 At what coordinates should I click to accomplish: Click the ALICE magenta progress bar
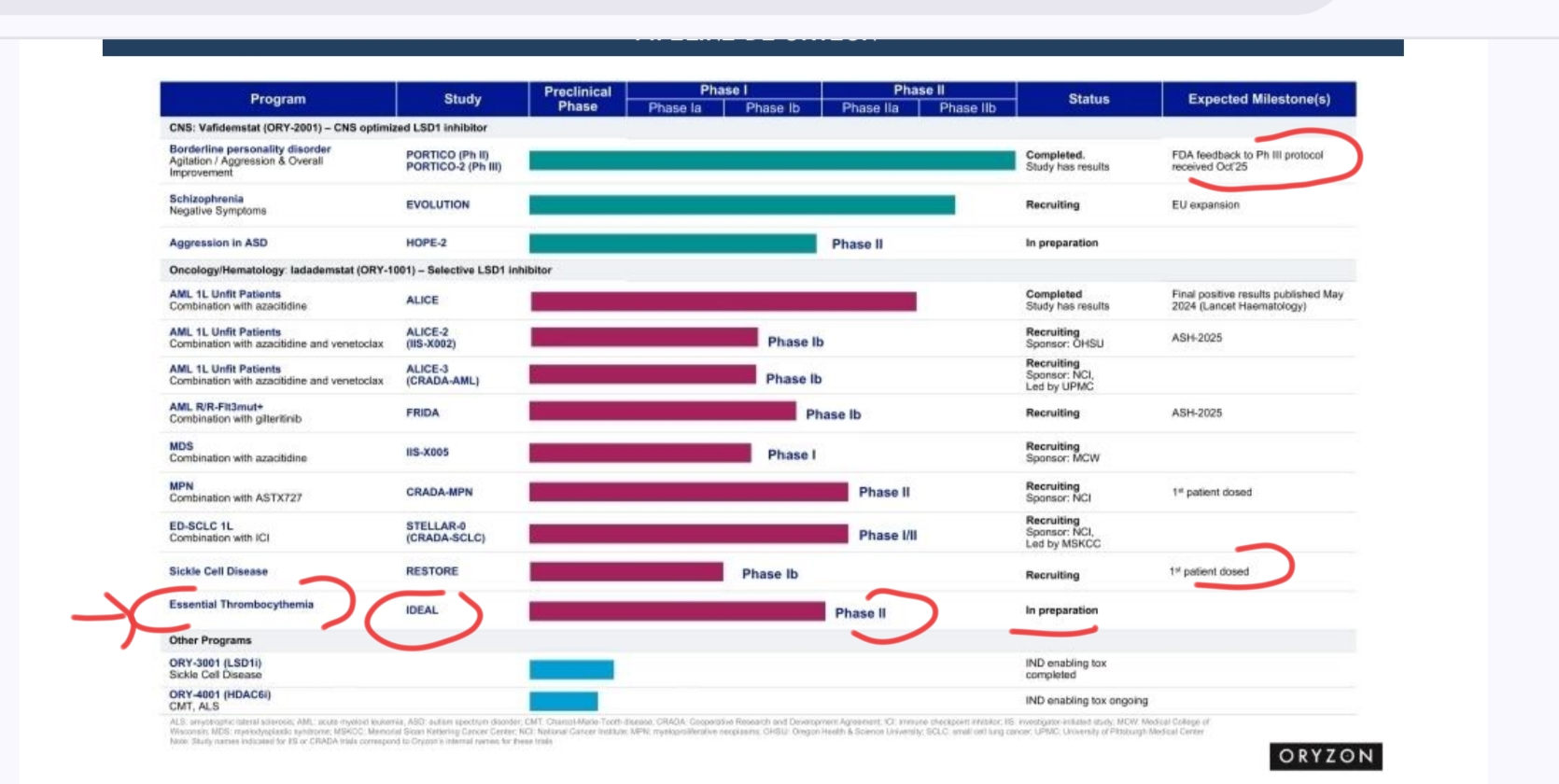(723, 301)
